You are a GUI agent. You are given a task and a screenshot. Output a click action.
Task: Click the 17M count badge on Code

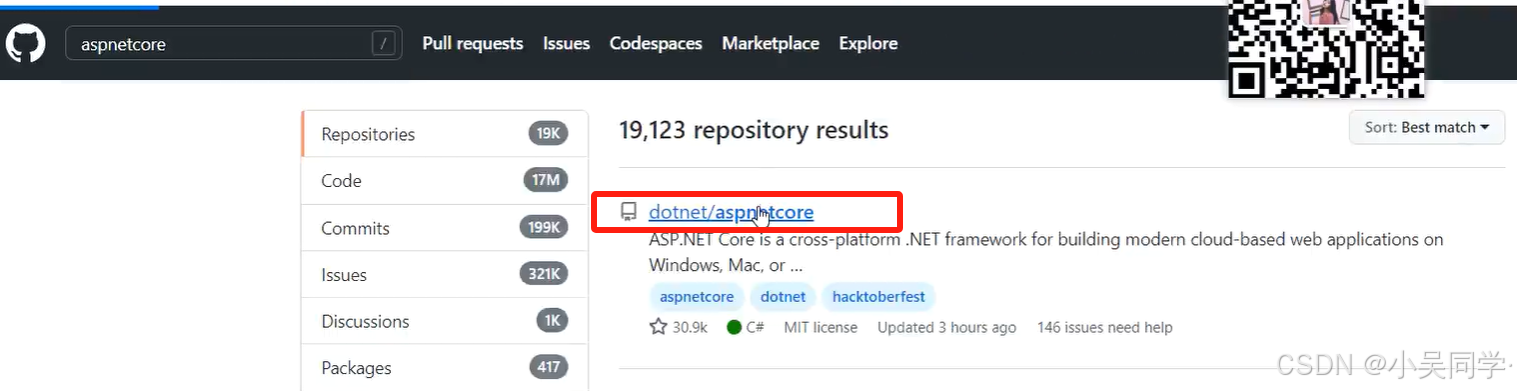(x=546, y=181)
